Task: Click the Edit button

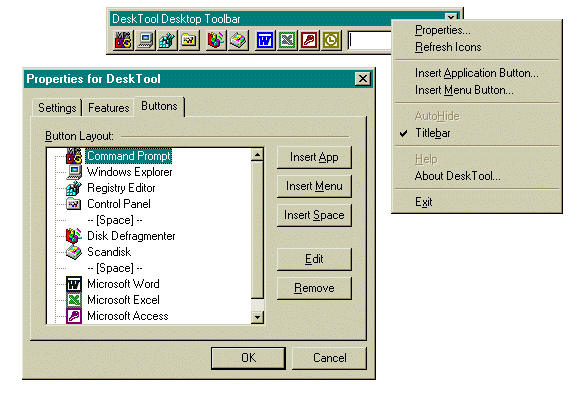Action: tap(314, 259)
